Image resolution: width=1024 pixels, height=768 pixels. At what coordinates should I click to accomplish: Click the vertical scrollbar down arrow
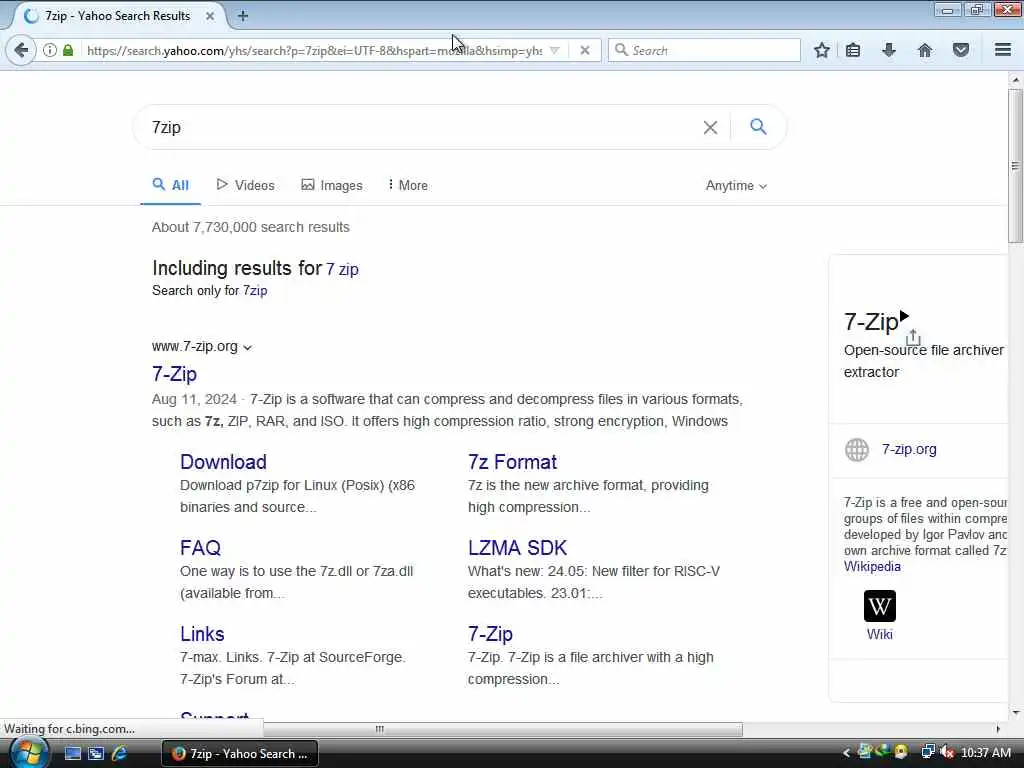coord(1016,712)
